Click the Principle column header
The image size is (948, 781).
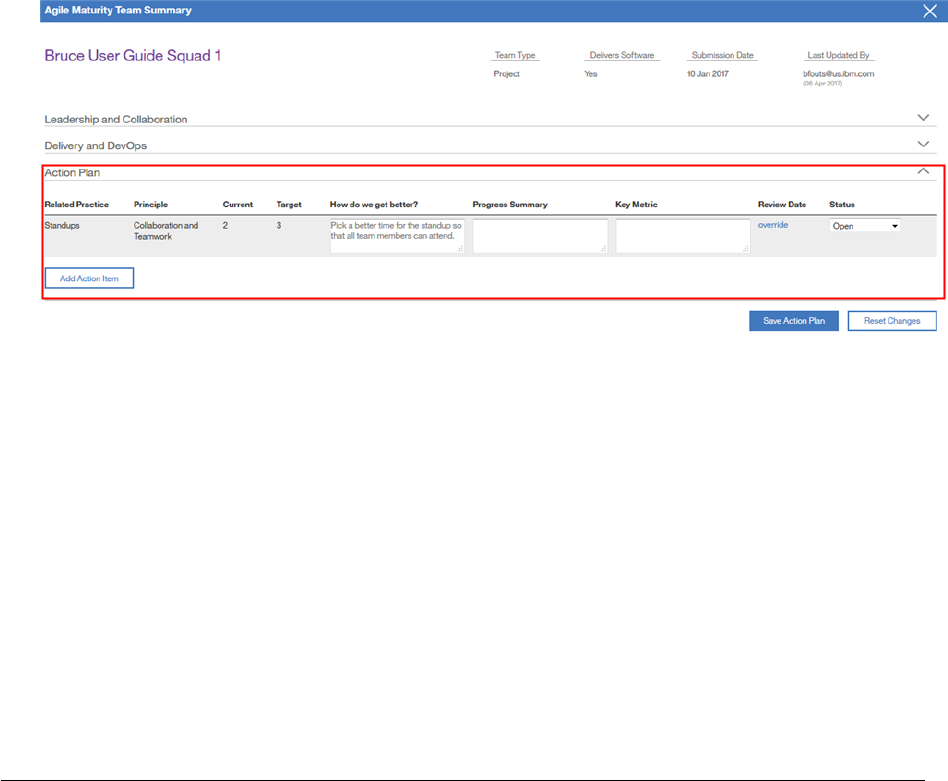tap(151, 204)
